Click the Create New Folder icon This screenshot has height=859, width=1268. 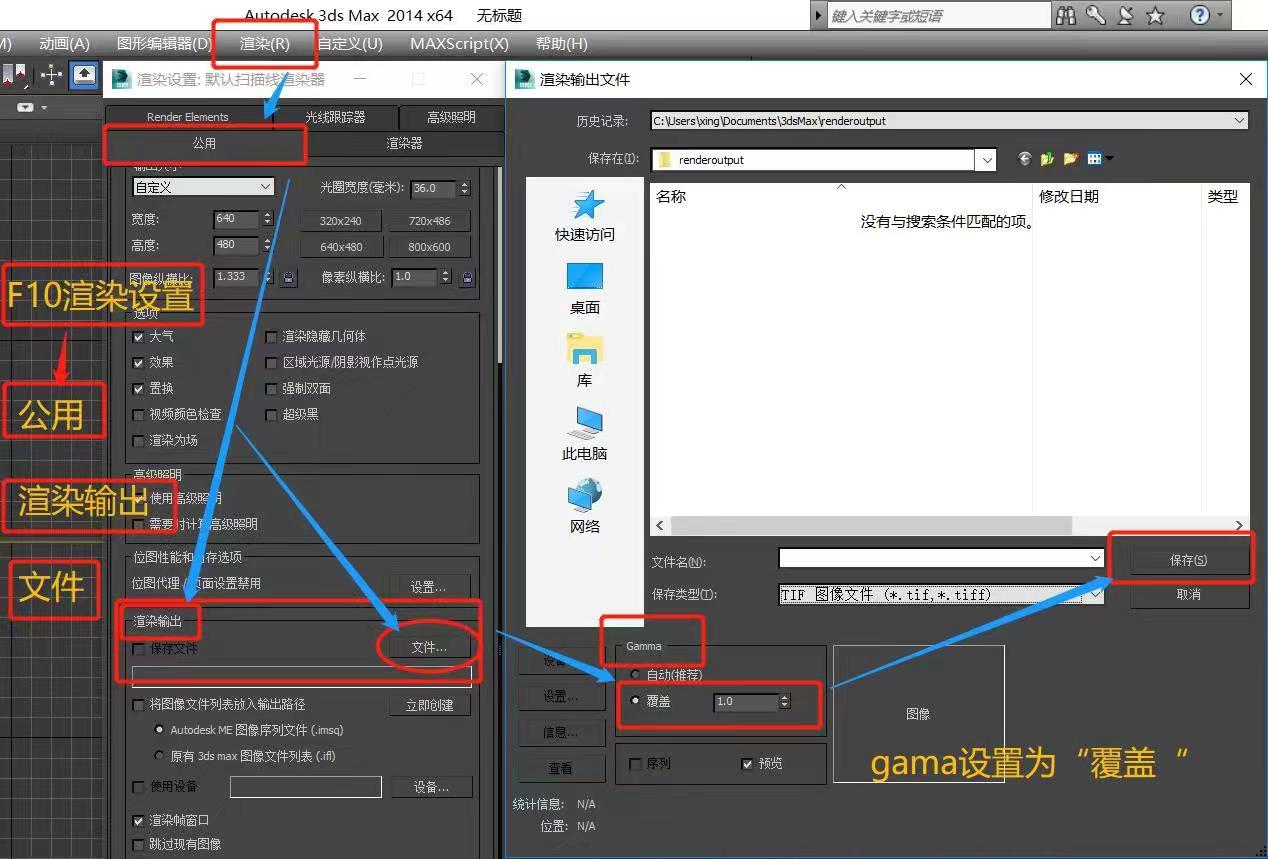pos(1071,158)
